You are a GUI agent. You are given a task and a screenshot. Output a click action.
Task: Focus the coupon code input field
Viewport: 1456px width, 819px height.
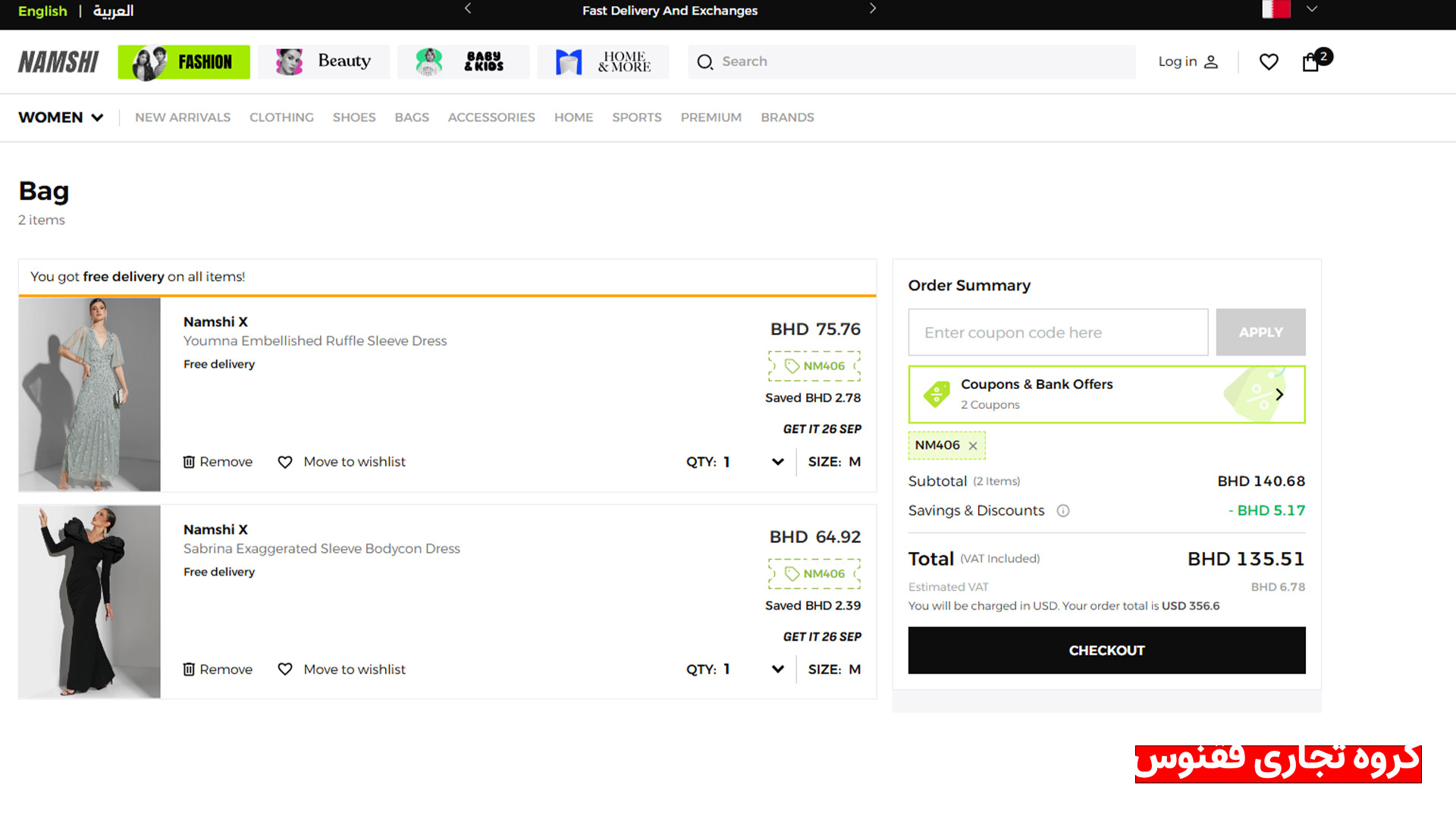[1058, 332]
